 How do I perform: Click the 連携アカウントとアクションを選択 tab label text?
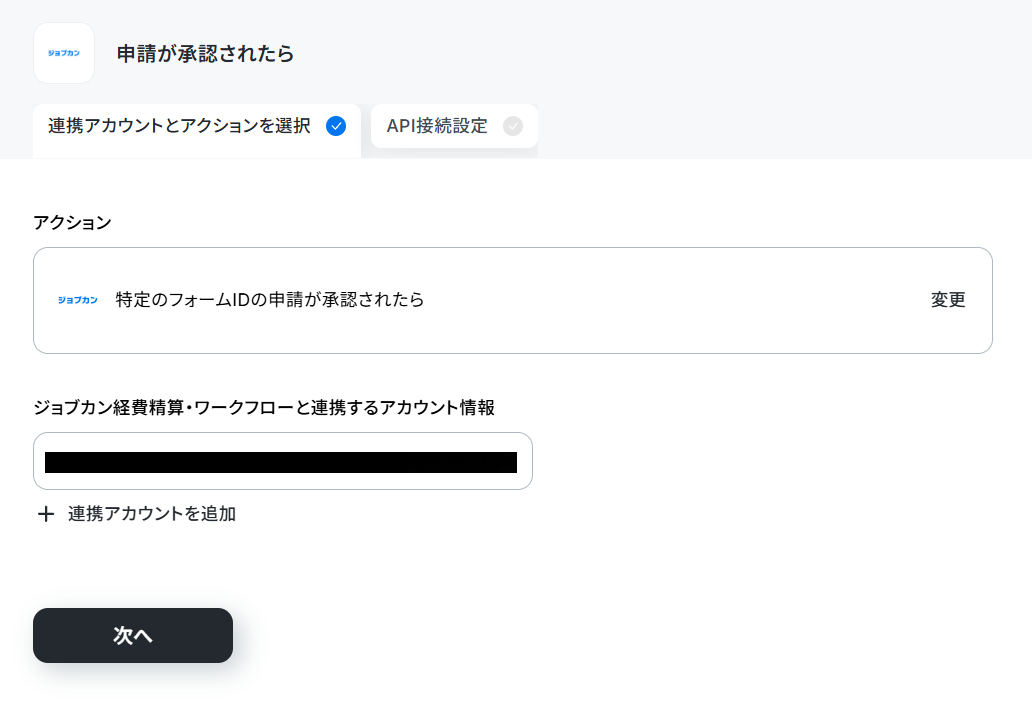pyautogui.click(x=179, y=126)
